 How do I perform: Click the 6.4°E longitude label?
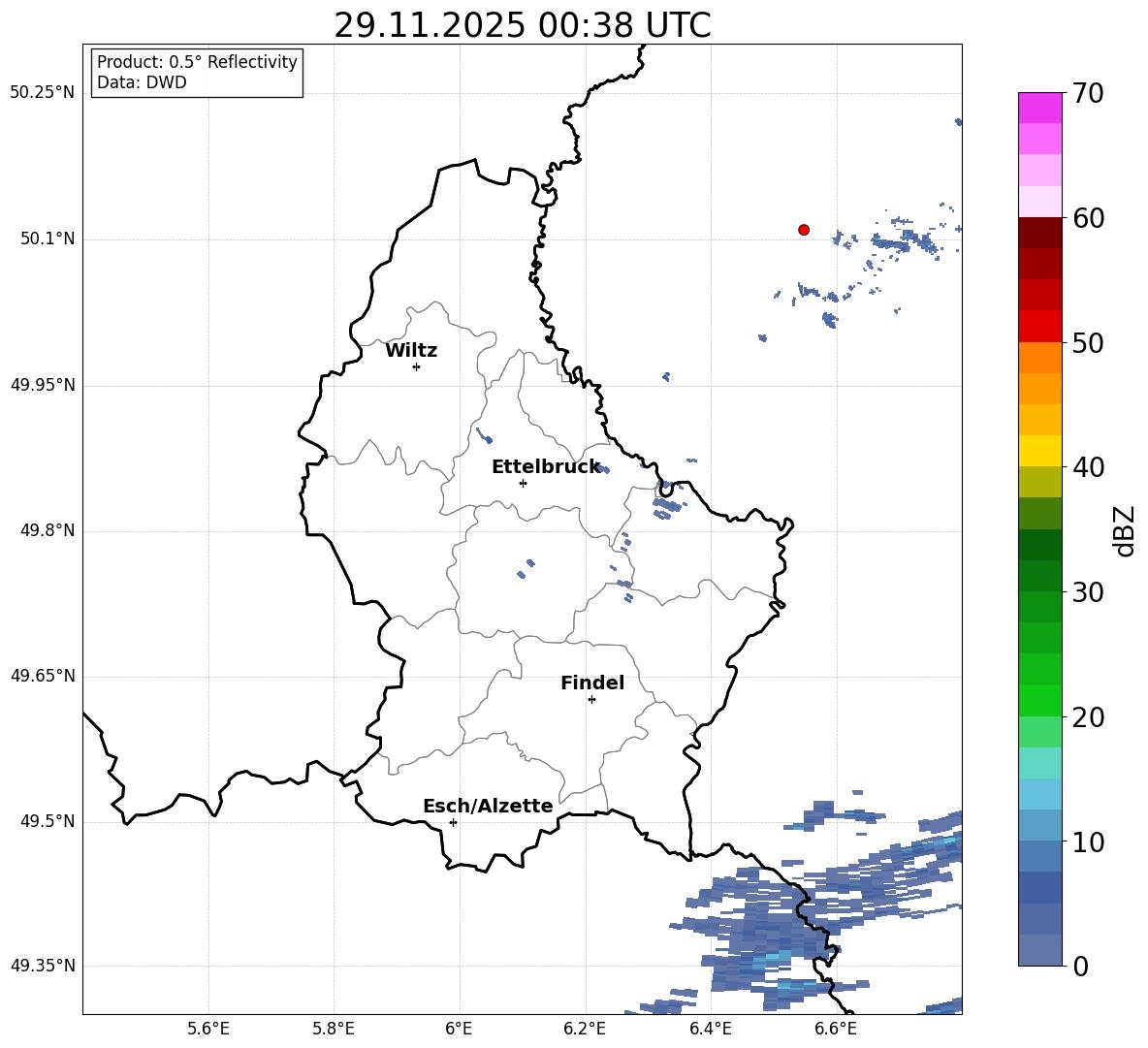click(x=710, y=1029)
